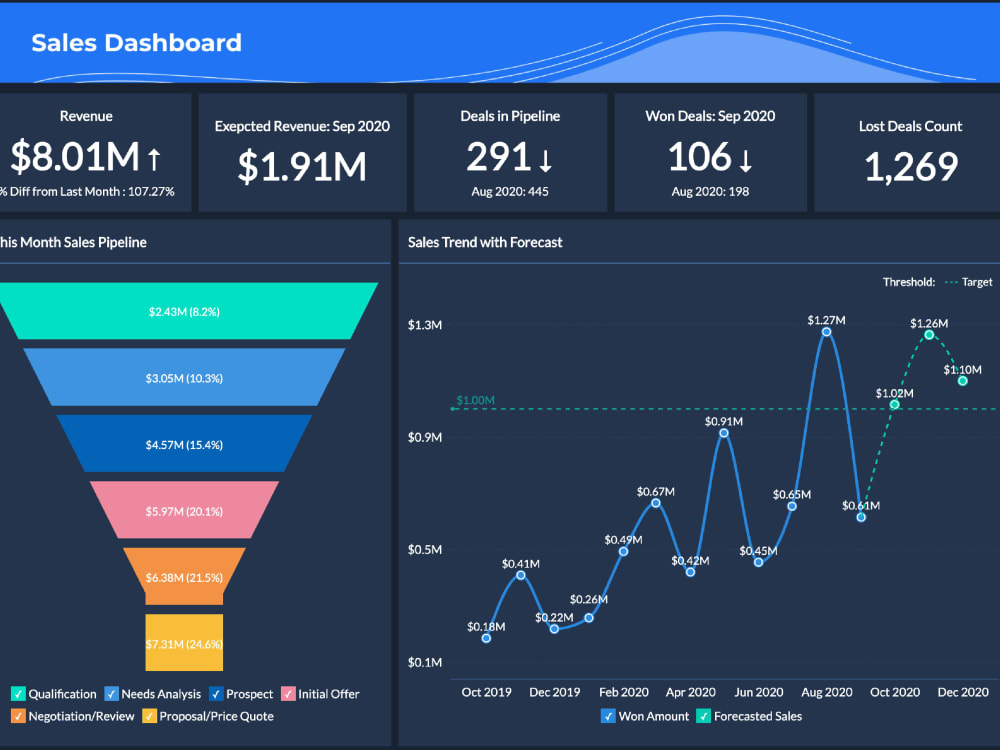Screen dimensions: 1000x750
Task: Click the $6.38M (21.5%) funnel segment
Action: (184, 577)
